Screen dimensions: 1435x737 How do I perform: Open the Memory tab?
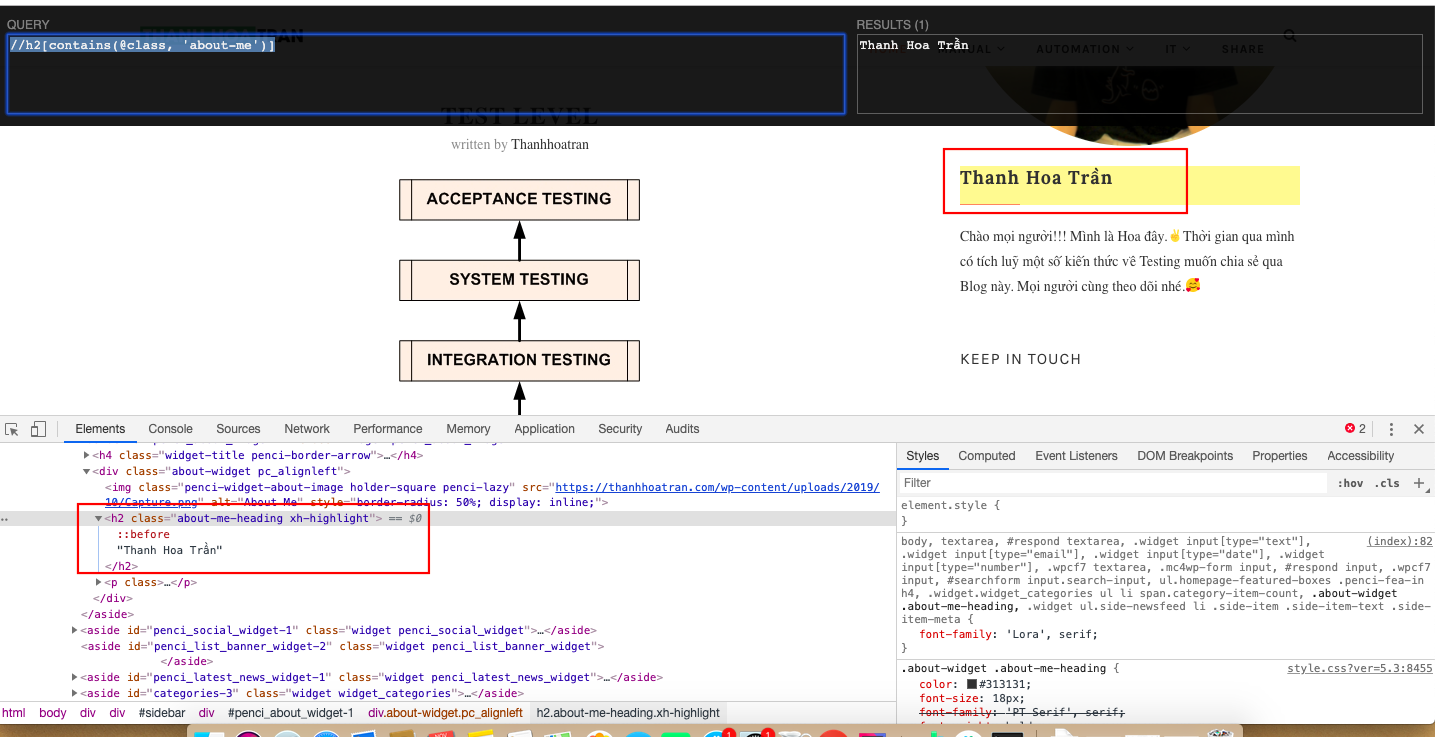coord(468,429)
